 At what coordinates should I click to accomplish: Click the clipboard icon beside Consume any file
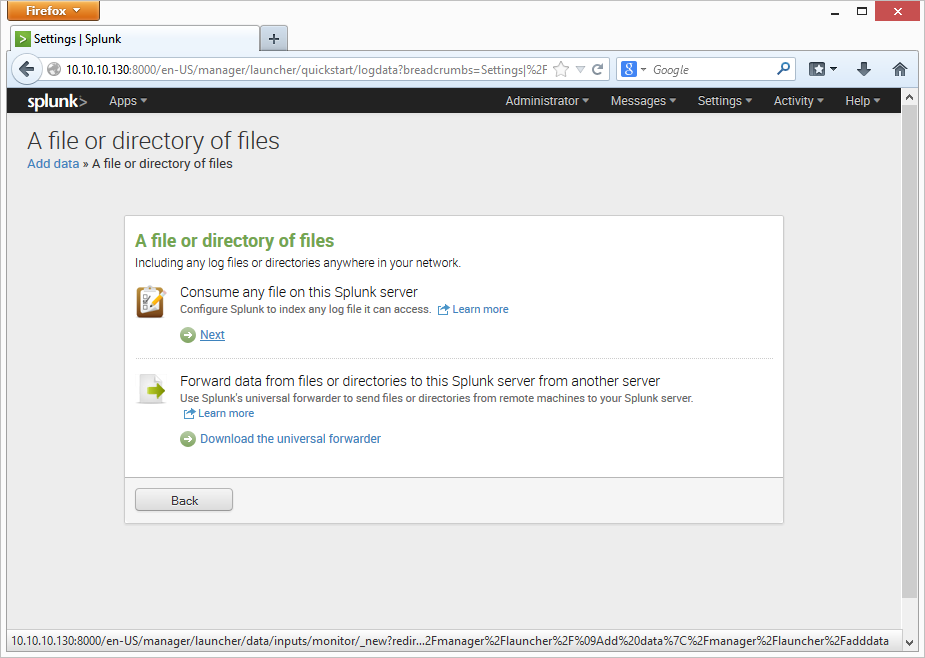point(151,302)
